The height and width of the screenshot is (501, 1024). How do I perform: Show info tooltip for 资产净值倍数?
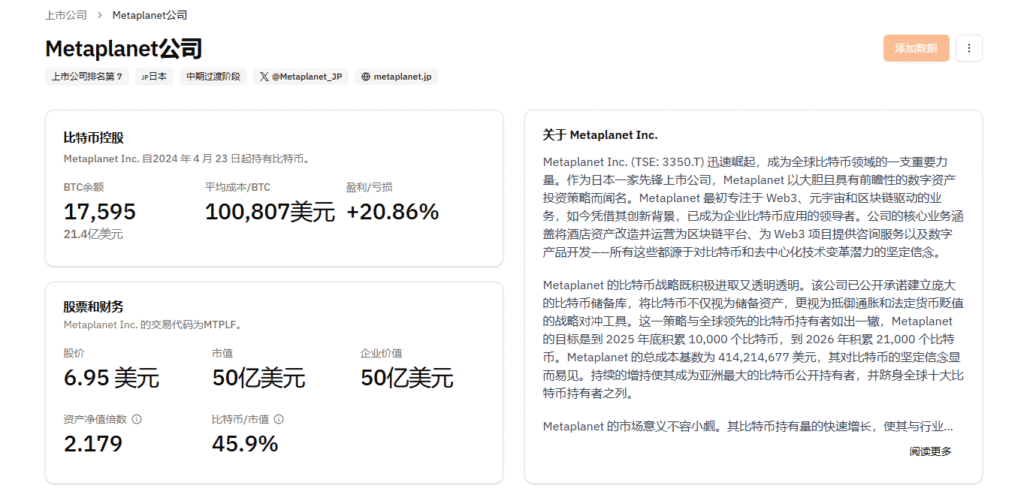[x=136, y=419]
